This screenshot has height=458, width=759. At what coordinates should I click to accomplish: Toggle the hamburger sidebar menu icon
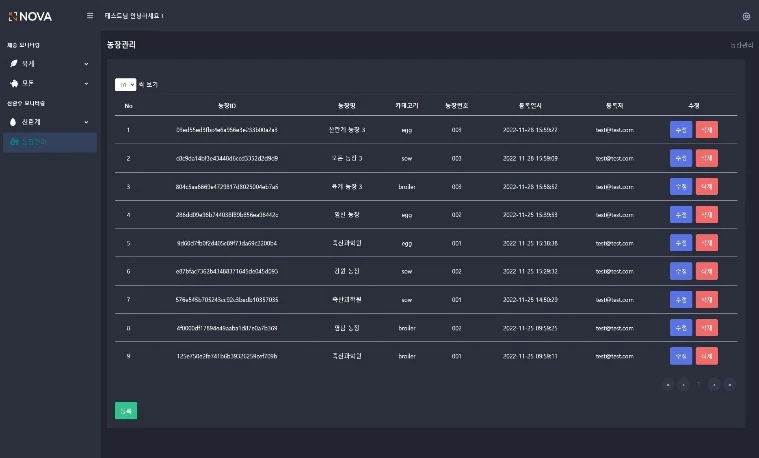[90, 15]
